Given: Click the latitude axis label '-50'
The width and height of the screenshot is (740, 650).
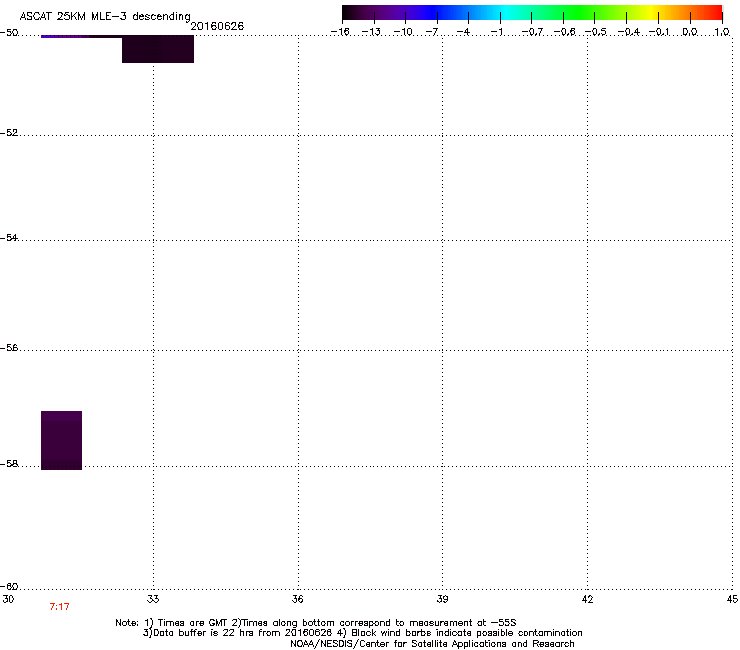Looking at the screenshot, I should tap(9, 33).
